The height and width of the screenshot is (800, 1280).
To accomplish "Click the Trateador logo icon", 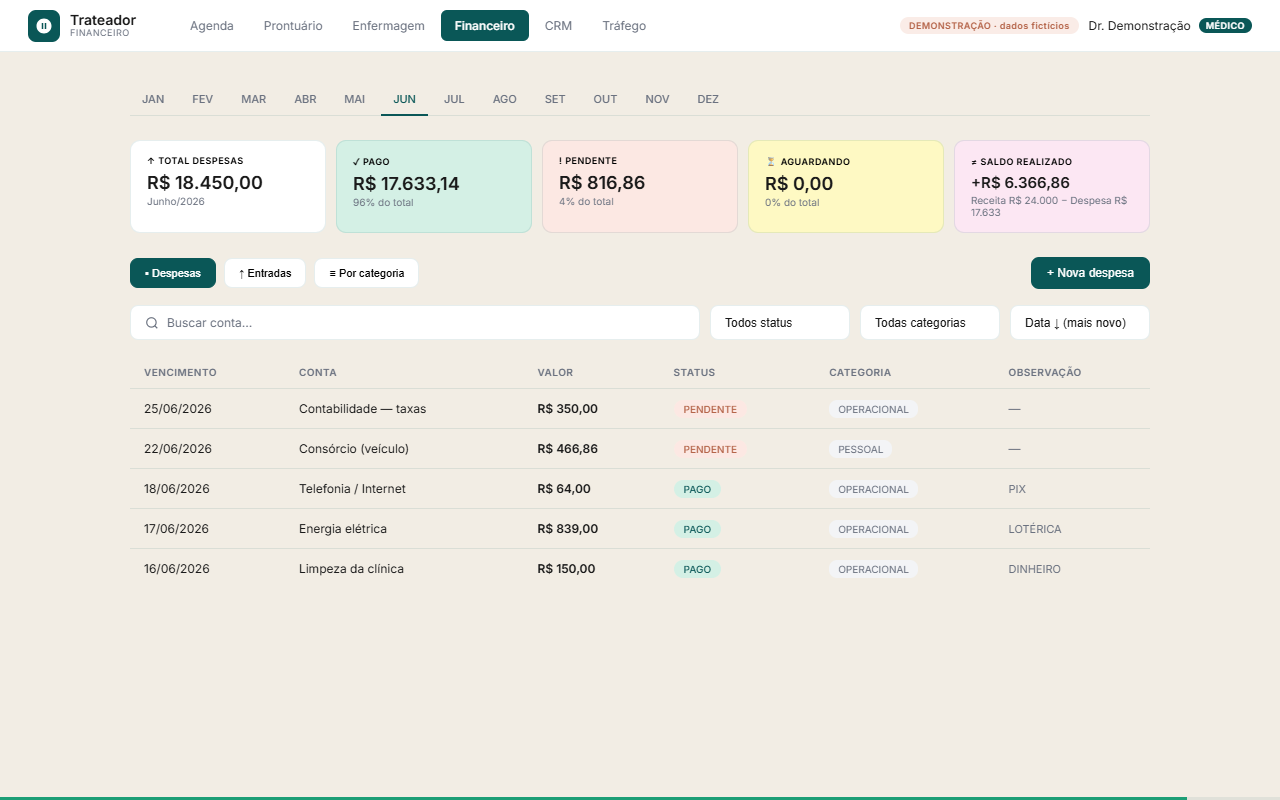I will tap(44, 26).
